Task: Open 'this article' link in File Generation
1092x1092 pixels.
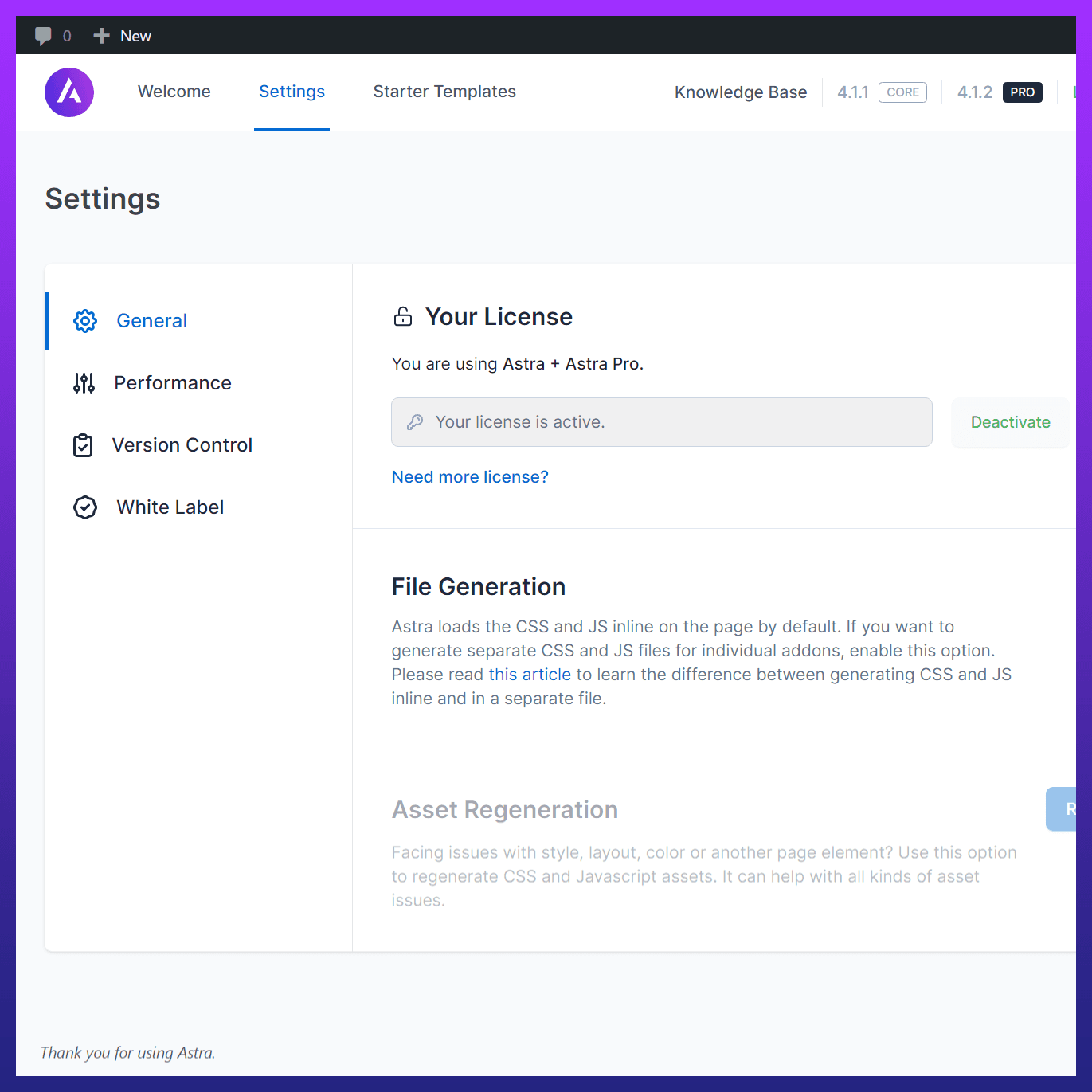Action: tap(530, 675)
